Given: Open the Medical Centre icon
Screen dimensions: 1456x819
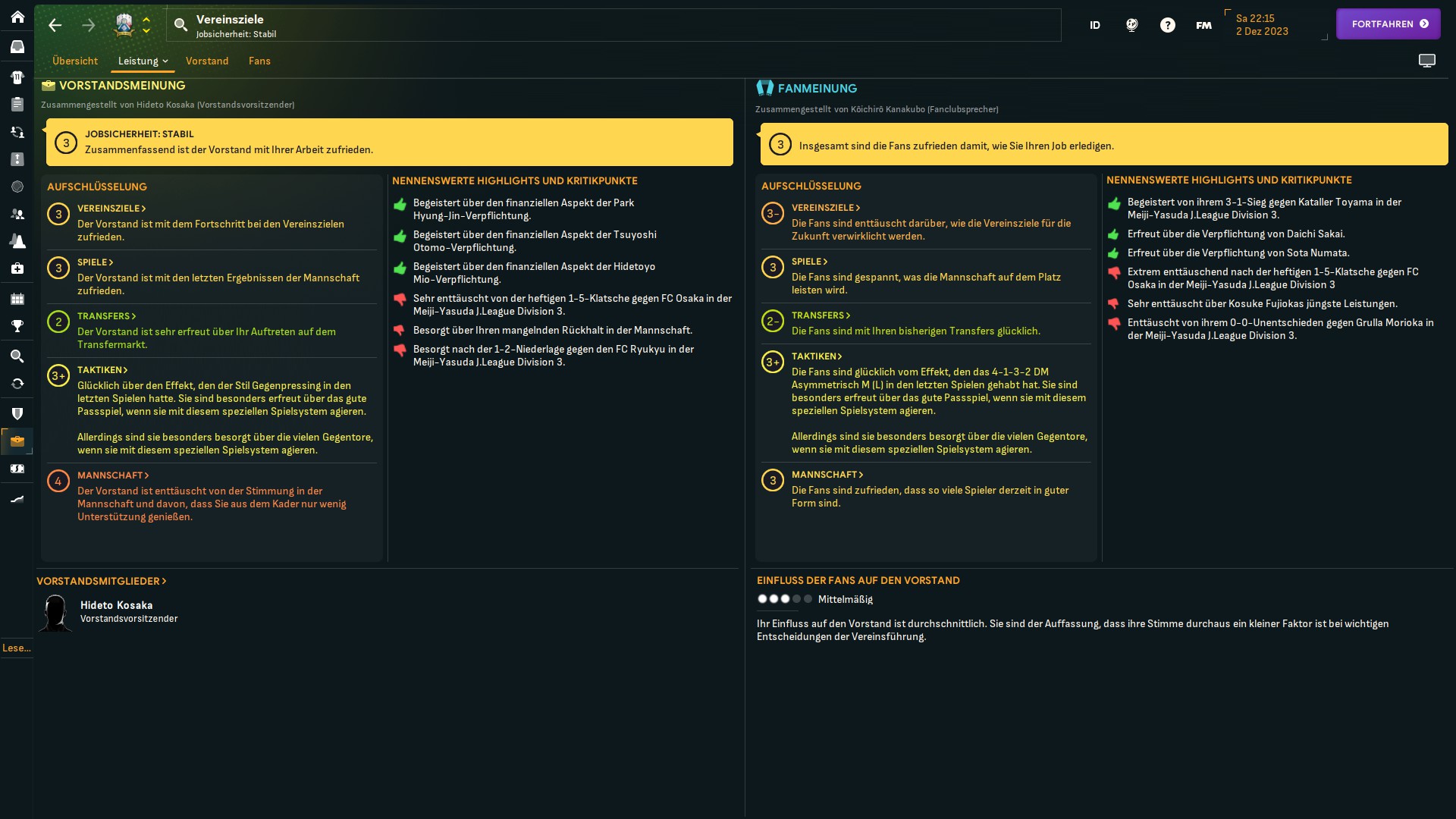Looking at the screenshot, I should tap(17, 268).
